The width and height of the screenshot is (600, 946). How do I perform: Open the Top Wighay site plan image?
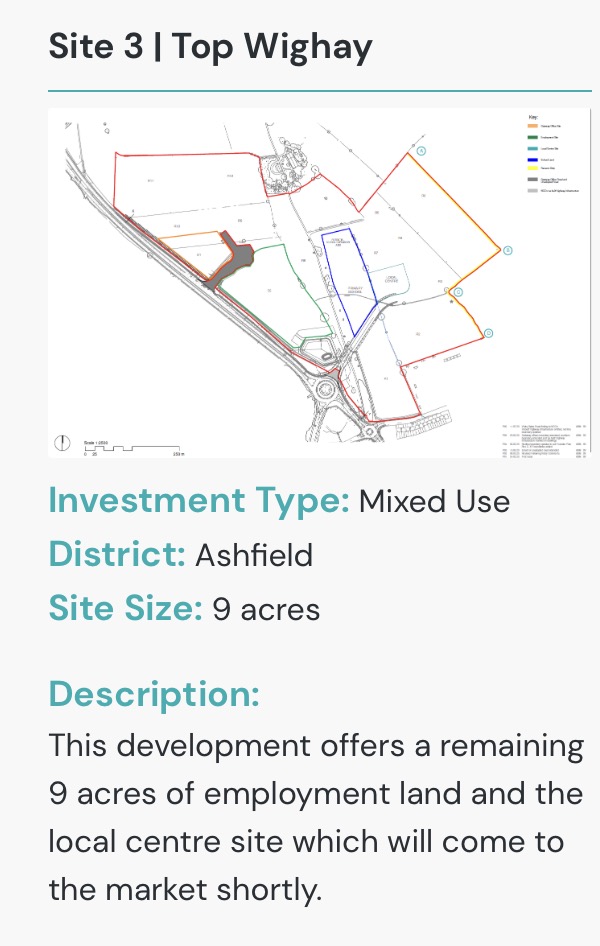point(320,282)
